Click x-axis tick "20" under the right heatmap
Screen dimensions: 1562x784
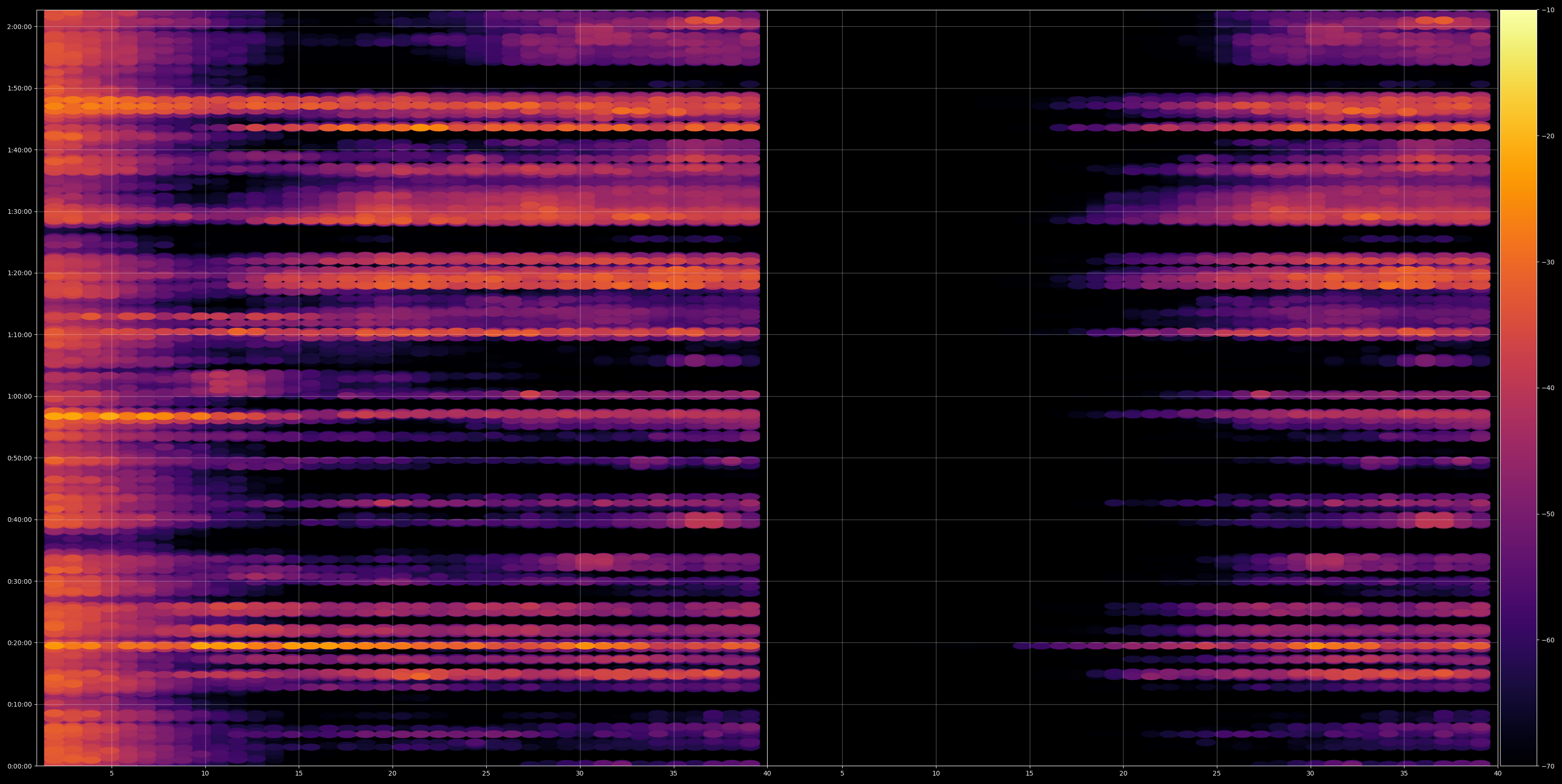click(x=1123, y=774)
